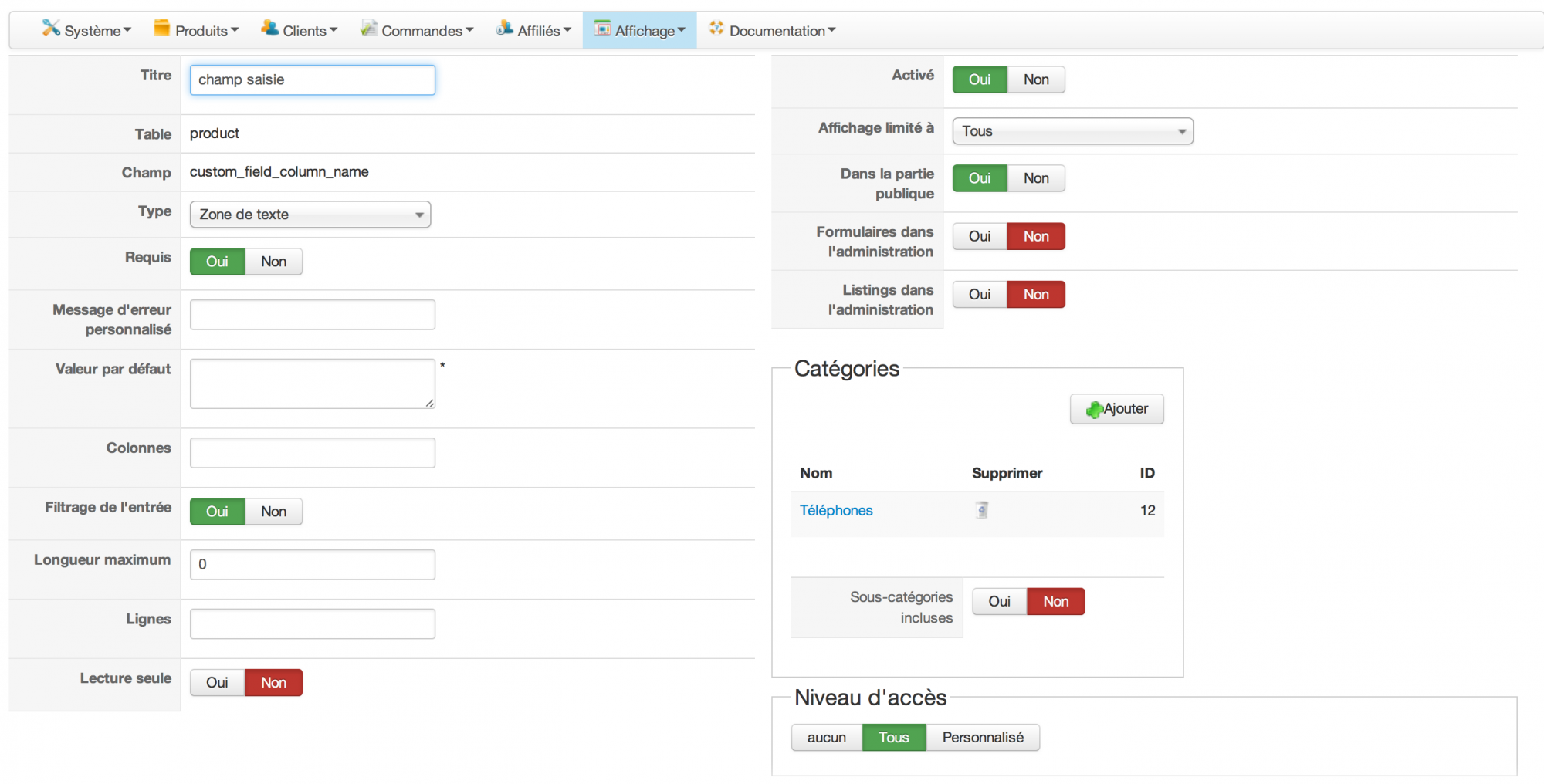The width and height of the screenshot is (1544, 784).
Task: Open the Affichage limité à dropdown
Action: (1073, 131)
